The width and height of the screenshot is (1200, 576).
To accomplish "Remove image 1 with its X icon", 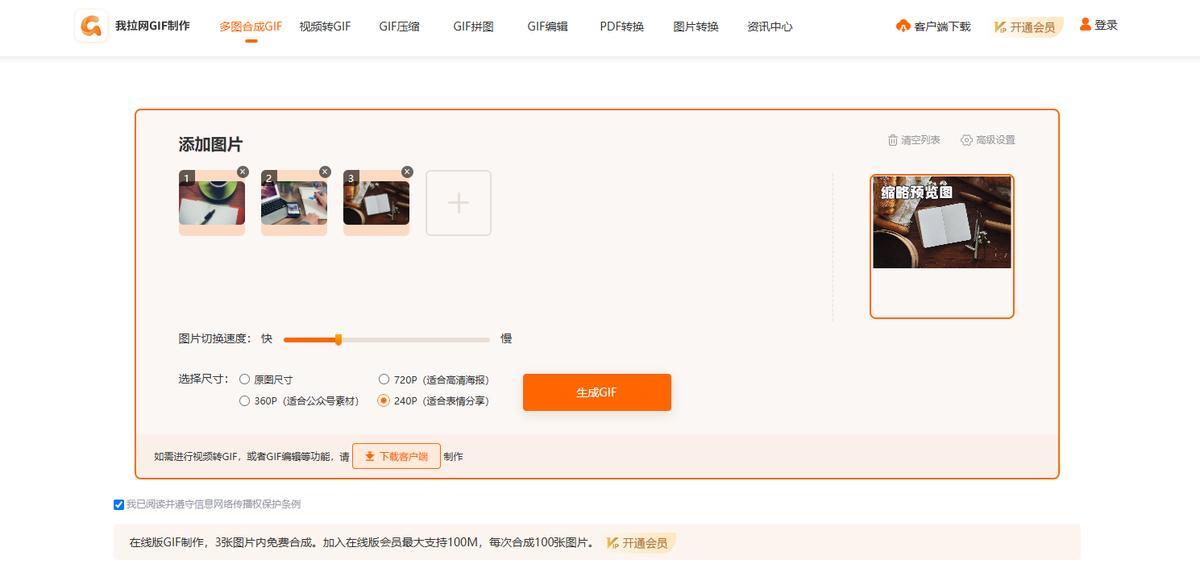I will (x=243, y=172).
